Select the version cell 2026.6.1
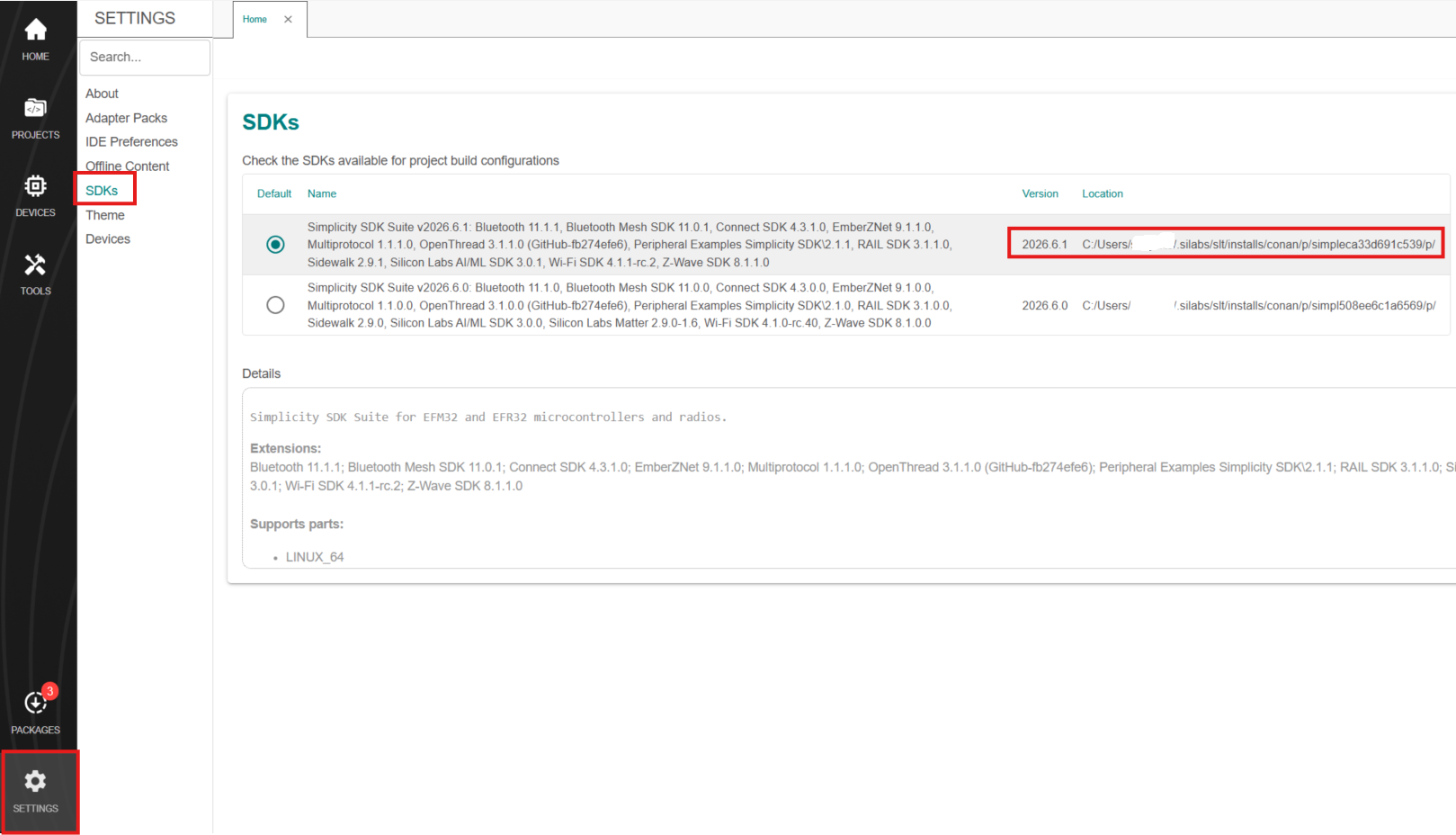 (x=1044, y=245)
